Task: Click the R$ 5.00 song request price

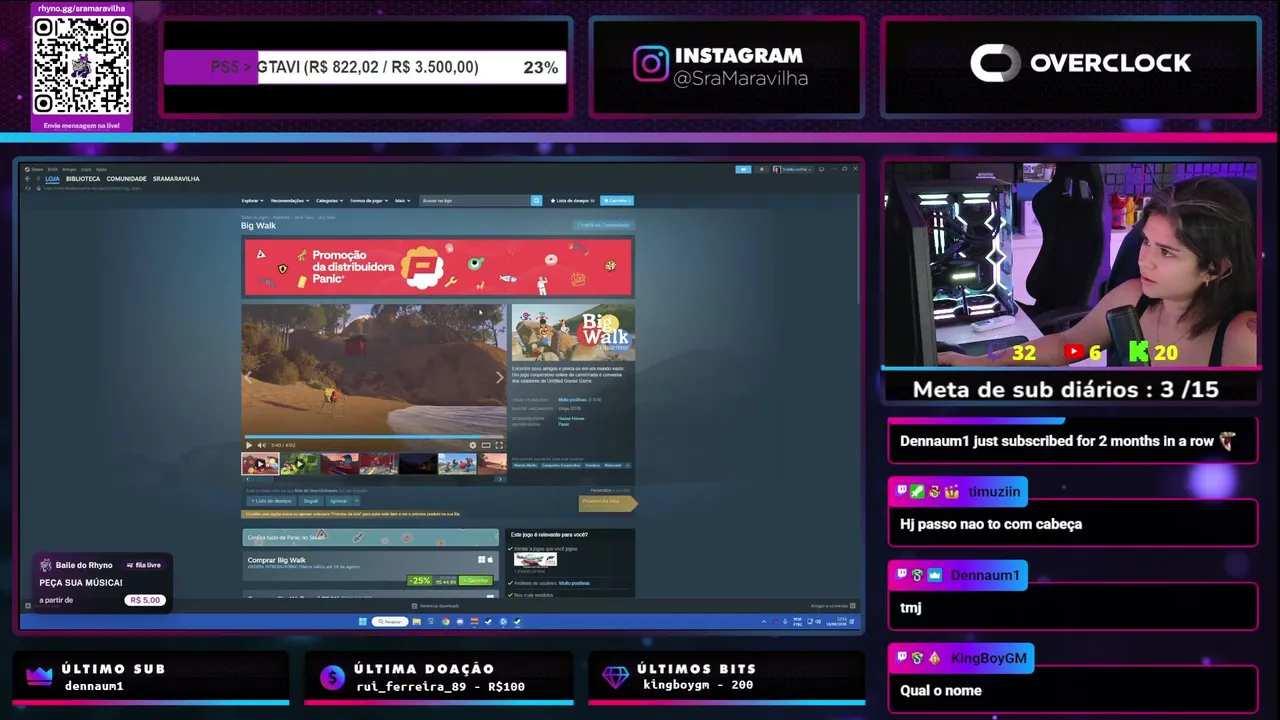Action: [x=145, y=600]
